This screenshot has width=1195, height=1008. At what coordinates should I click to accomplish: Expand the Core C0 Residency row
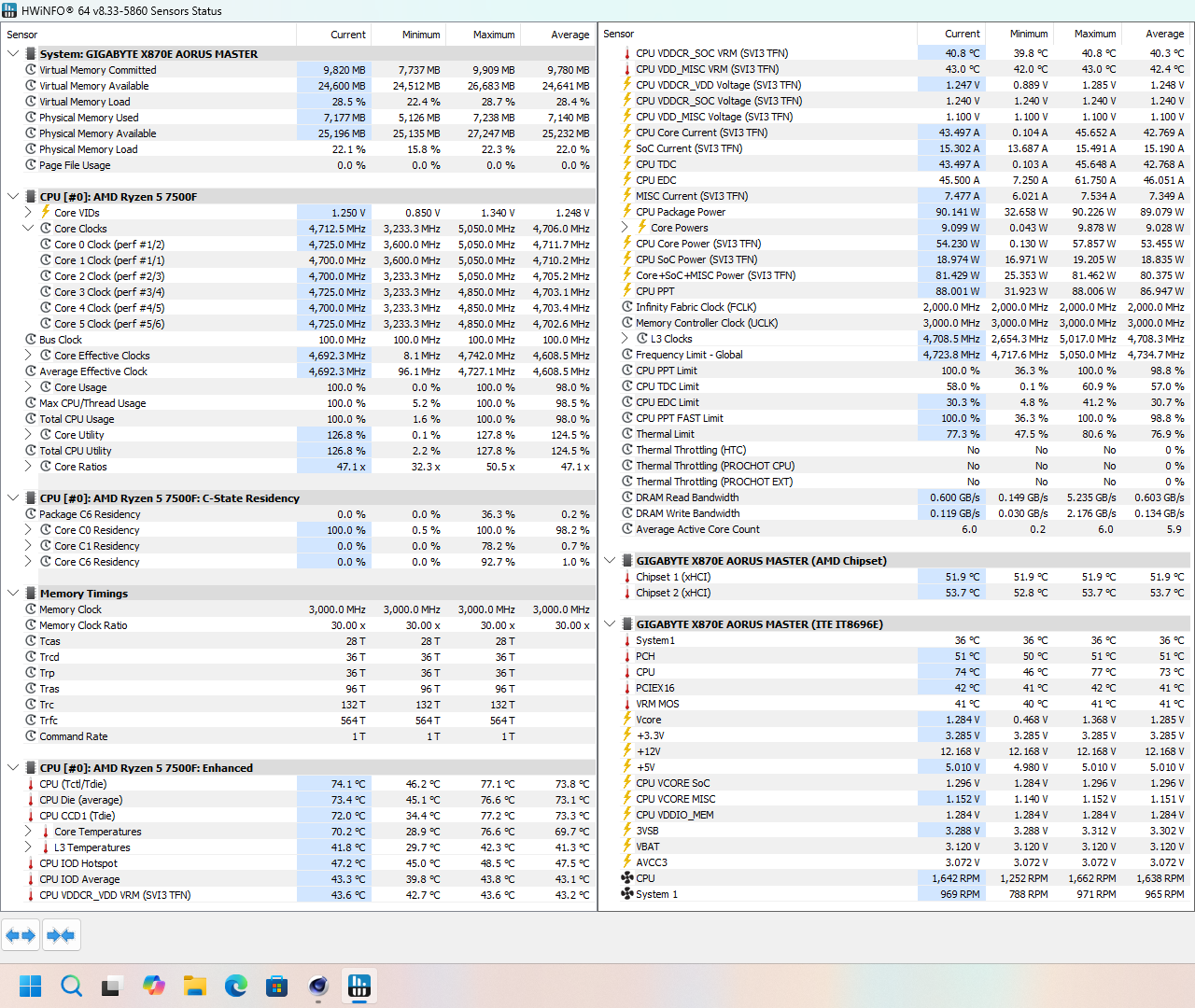point(28,530)
